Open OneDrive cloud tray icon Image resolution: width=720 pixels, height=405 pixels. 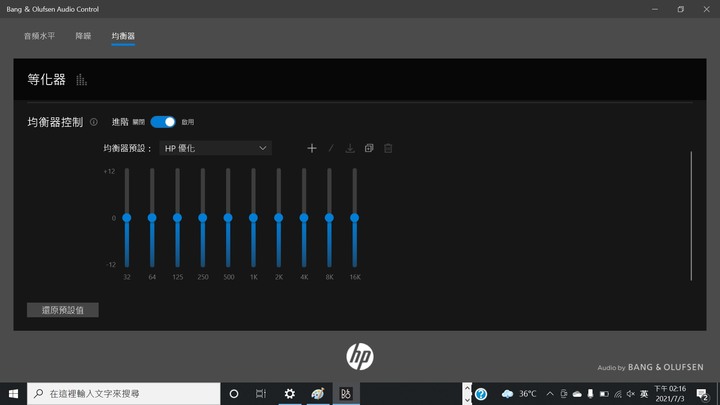point(577,394)
